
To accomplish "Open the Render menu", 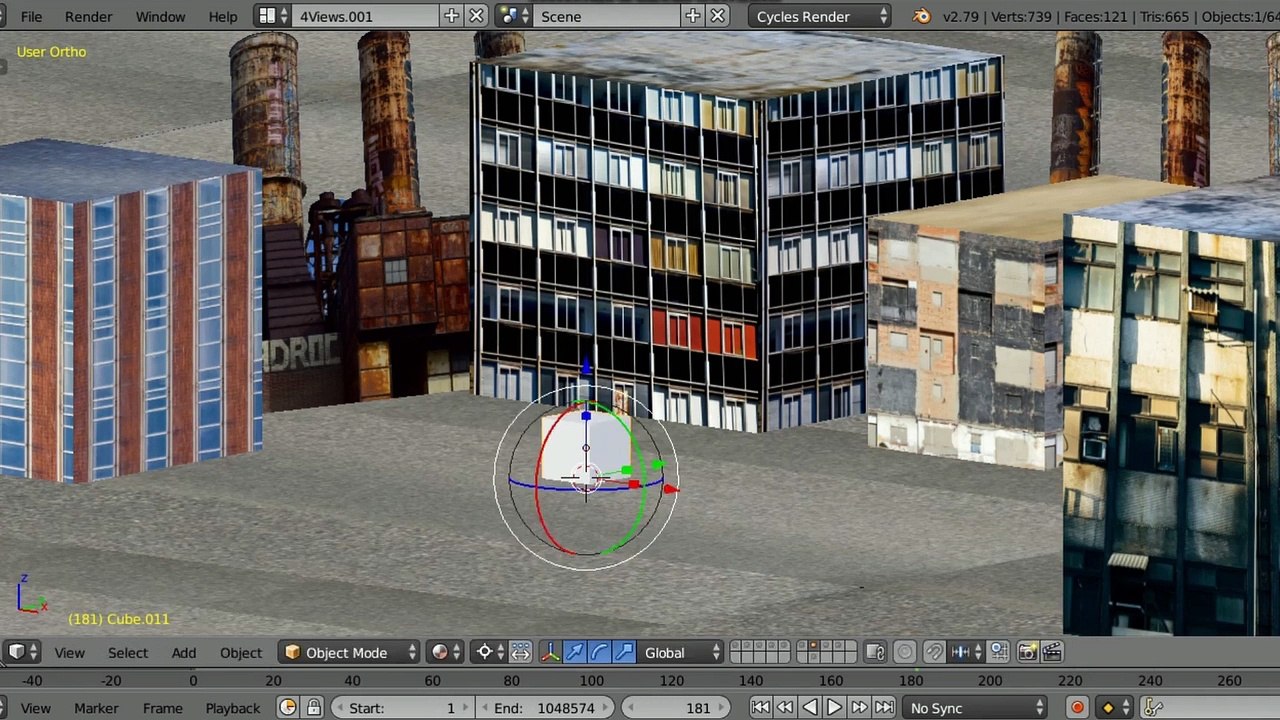I will (x=89, y=16).
